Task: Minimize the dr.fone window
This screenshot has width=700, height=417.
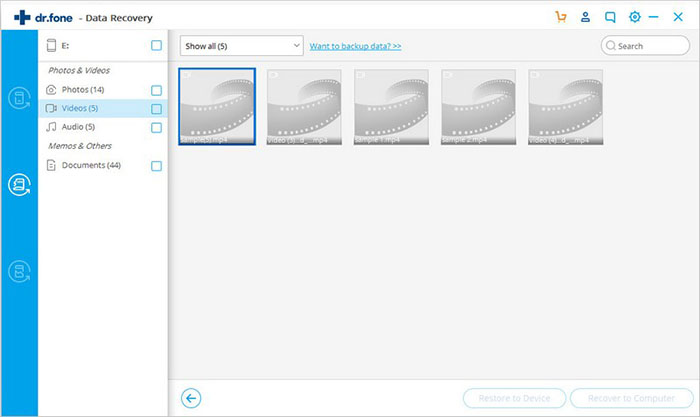Action: click(x=654, y=17)
